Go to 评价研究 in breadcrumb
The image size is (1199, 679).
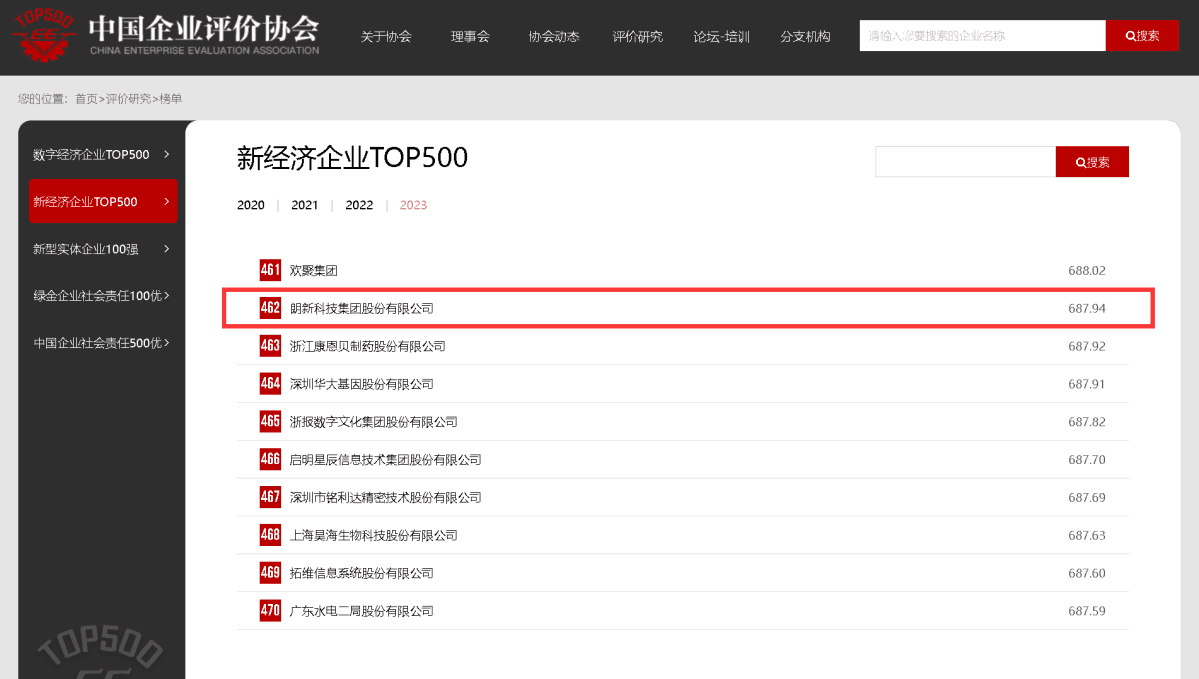[128, 99]
